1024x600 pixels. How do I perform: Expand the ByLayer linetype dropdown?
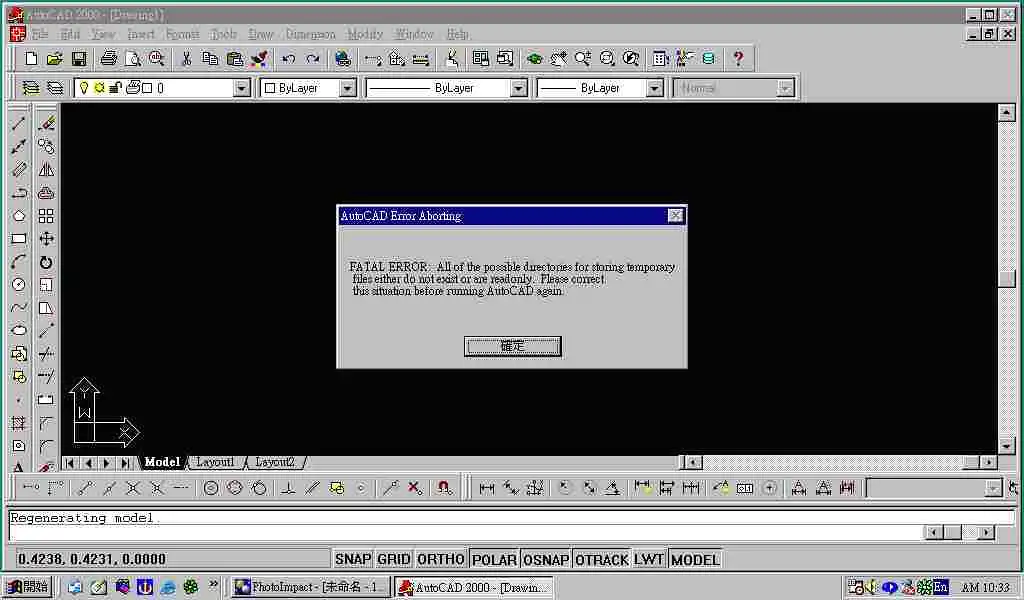click(518, 88)
